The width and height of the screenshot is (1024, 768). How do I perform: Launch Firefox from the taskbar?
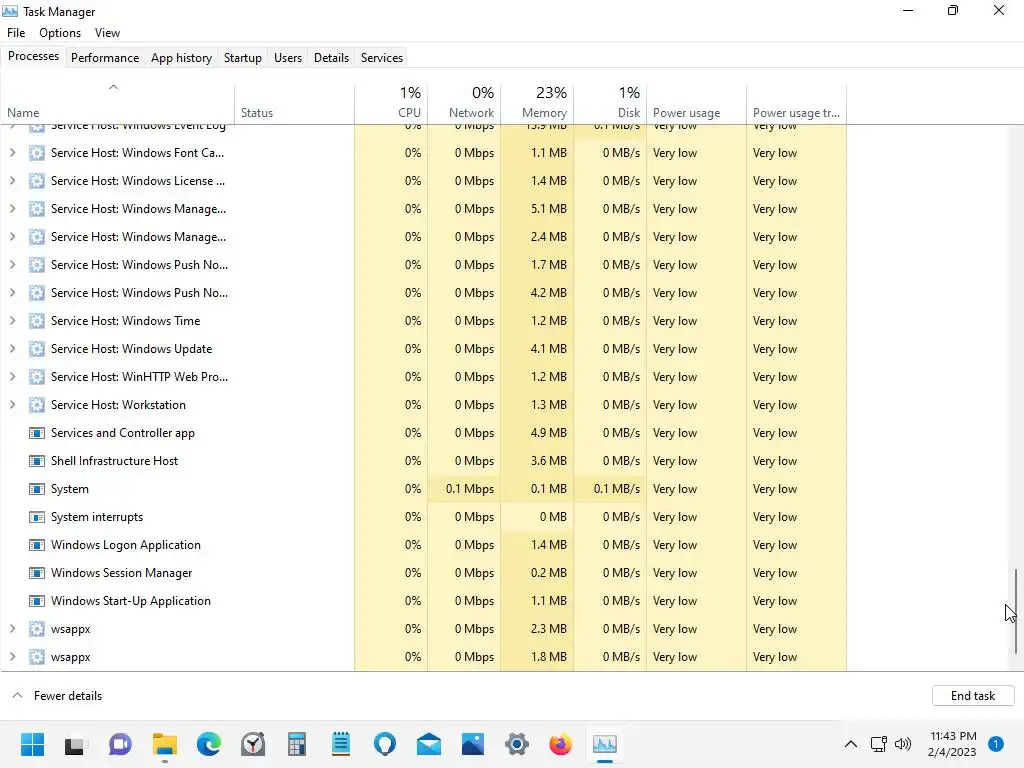pyautogui.click(x=560, y=744)
